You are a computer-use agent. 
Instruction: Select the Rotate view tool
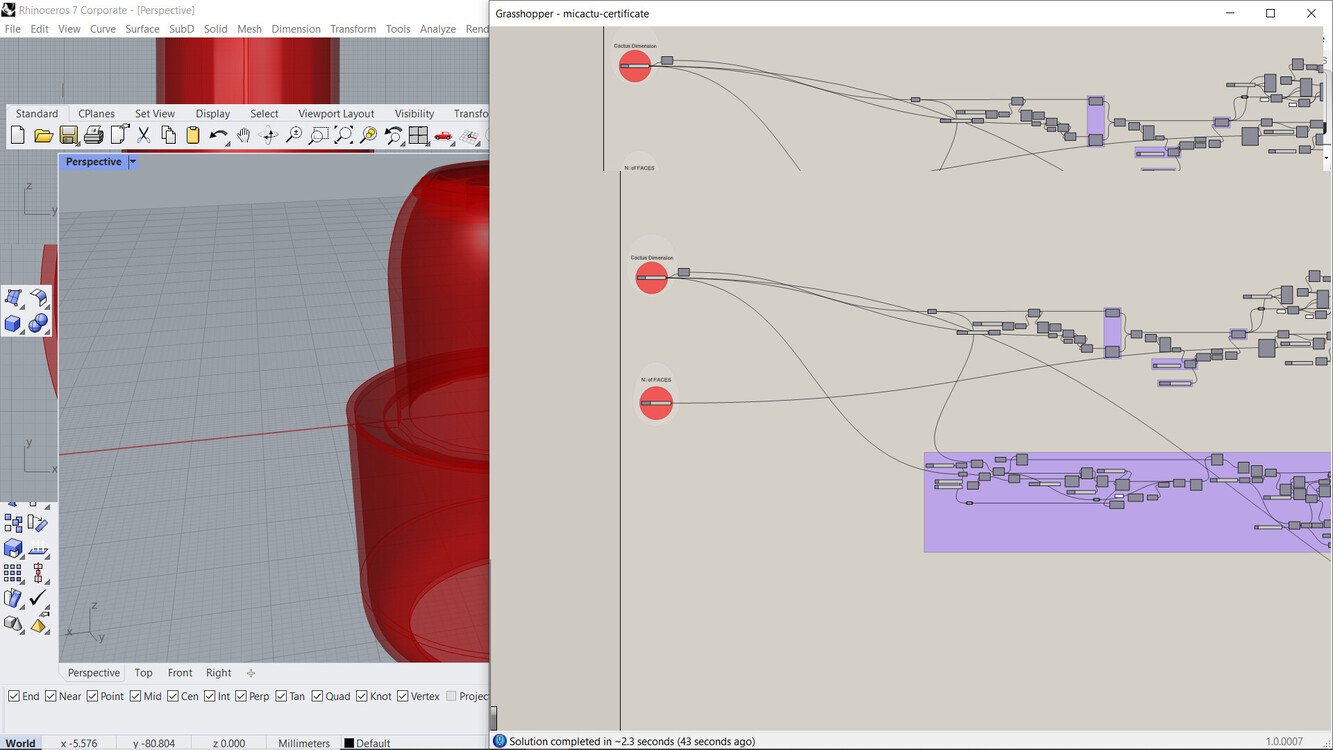pos(268,135)
